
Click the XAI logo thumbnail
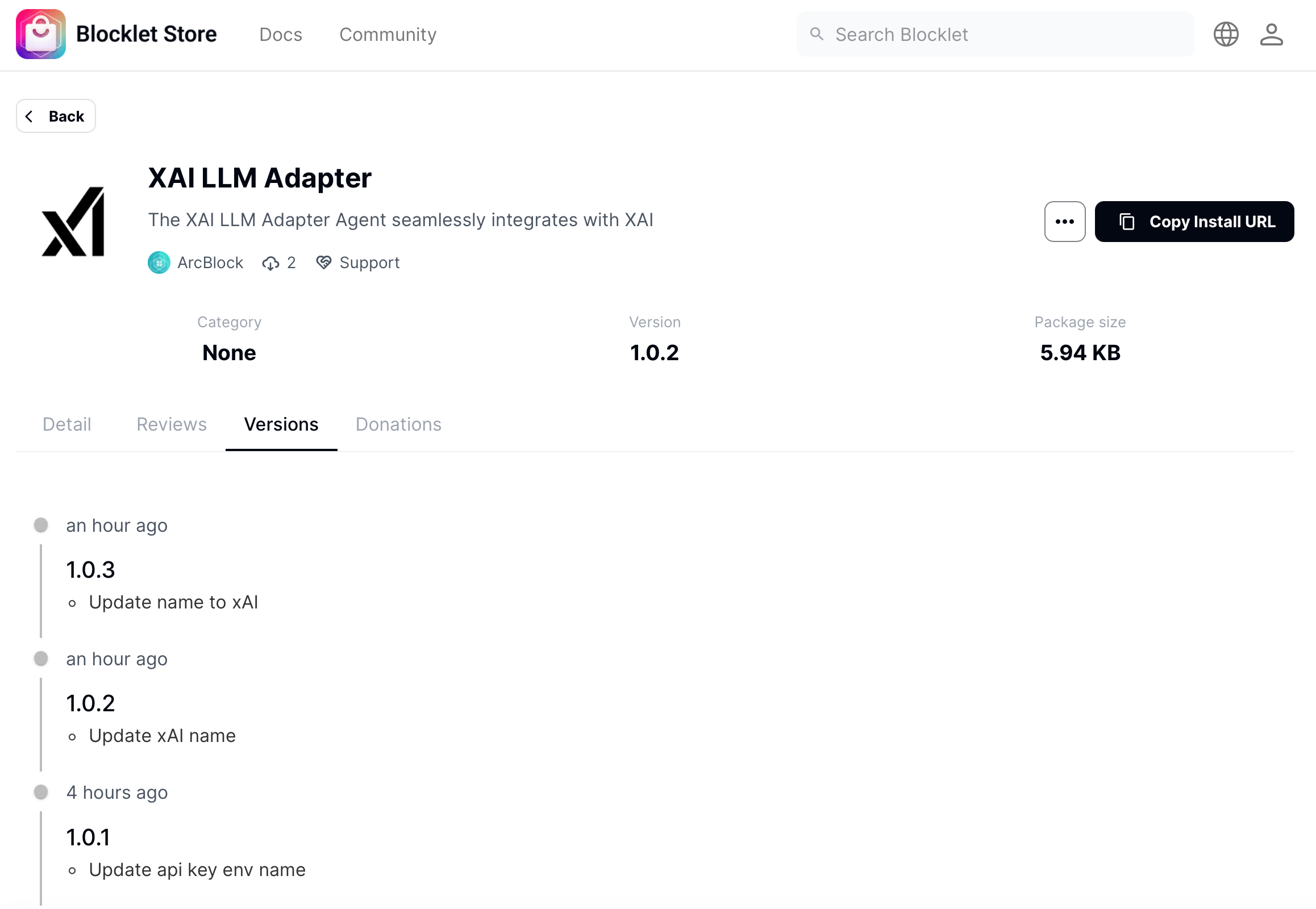tap(73, 222)
